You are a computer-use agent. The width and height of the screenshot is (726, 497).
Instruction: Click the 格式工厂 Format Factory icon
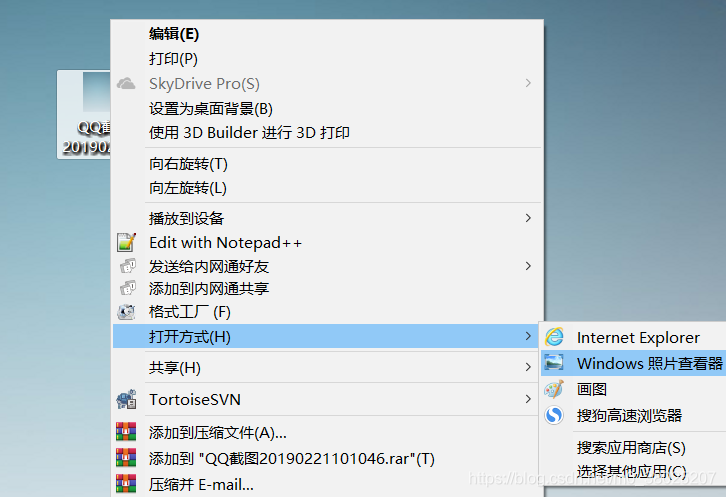126,312
